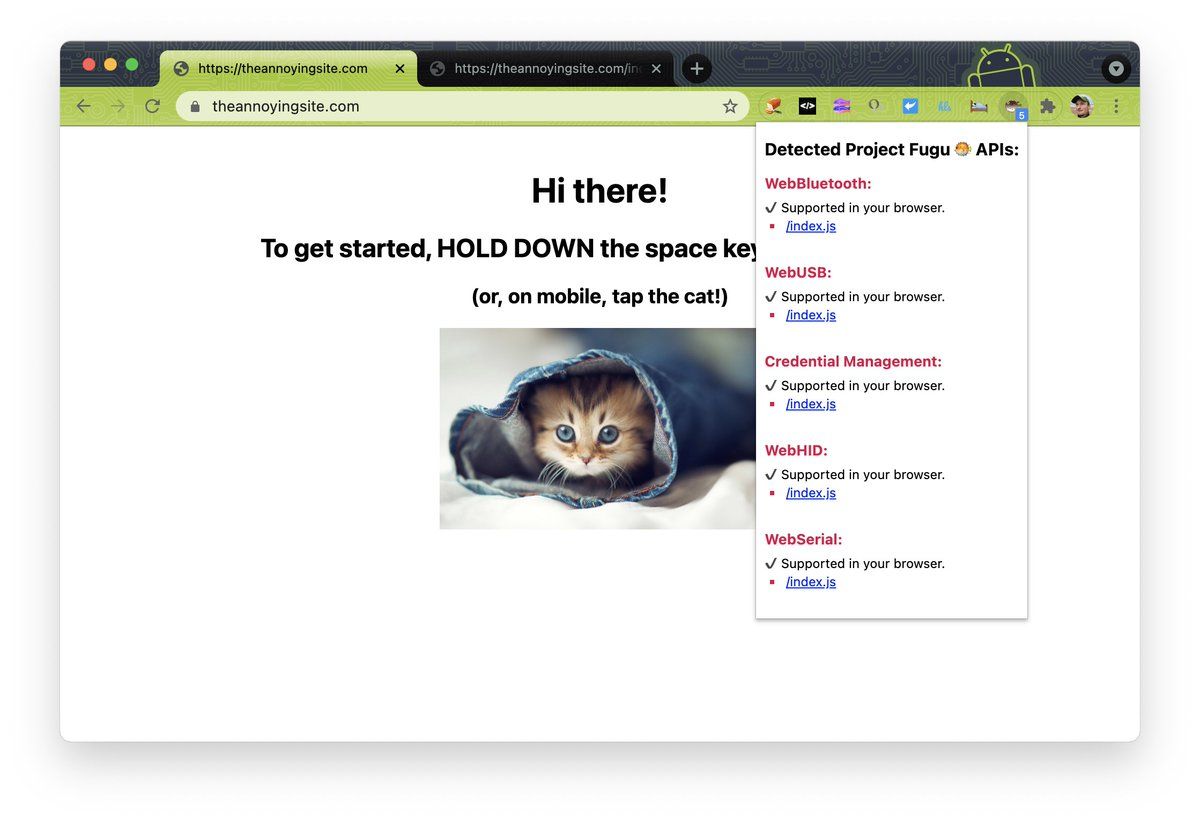Viewport: 1200px width, 821px height.
Task: Select the fox-shaped extension icon
Action: coord(772,105)
